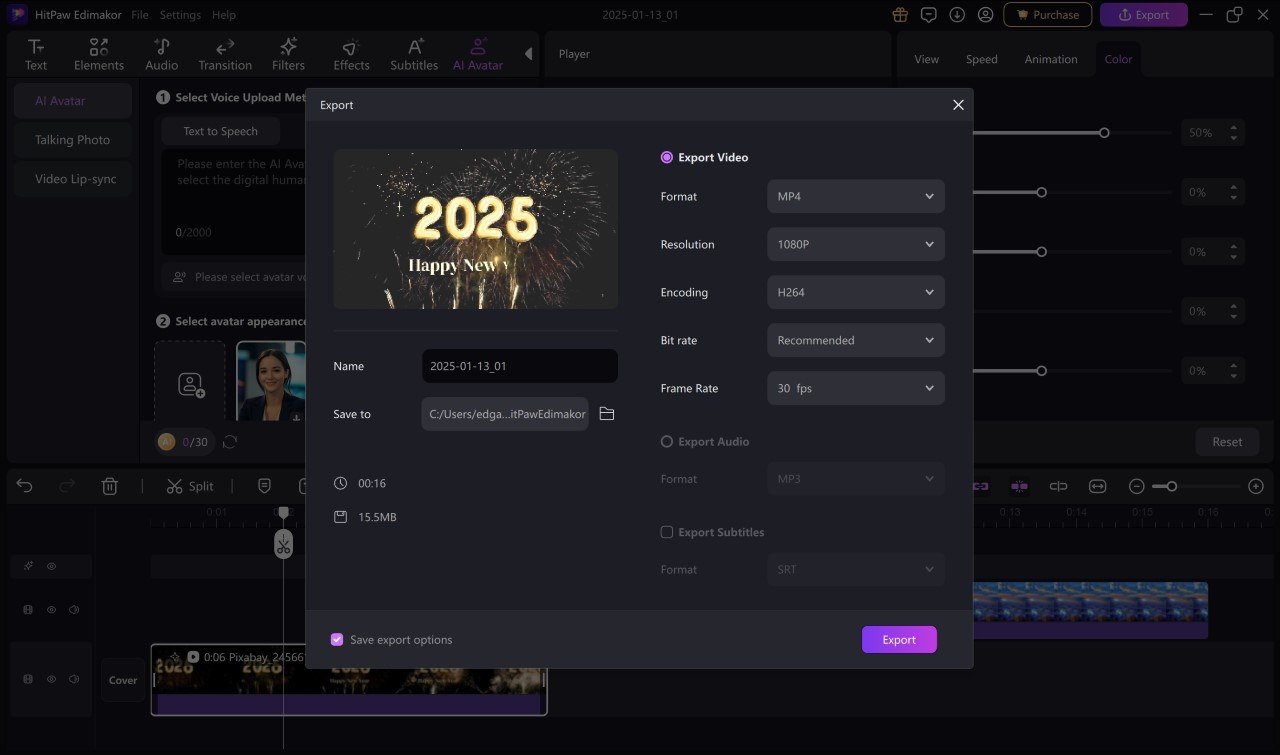Viewport: 1280px width, 755px height.
Task: Collapse the left panel with triangle arrow
Action: (x=528, y=54)
